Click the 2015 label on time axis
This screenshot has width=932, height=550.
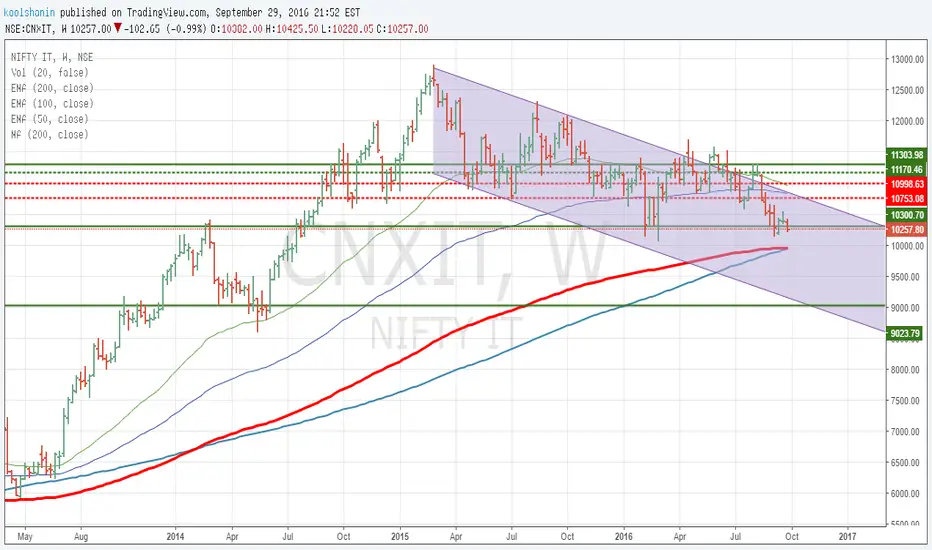tap(400, 536)
